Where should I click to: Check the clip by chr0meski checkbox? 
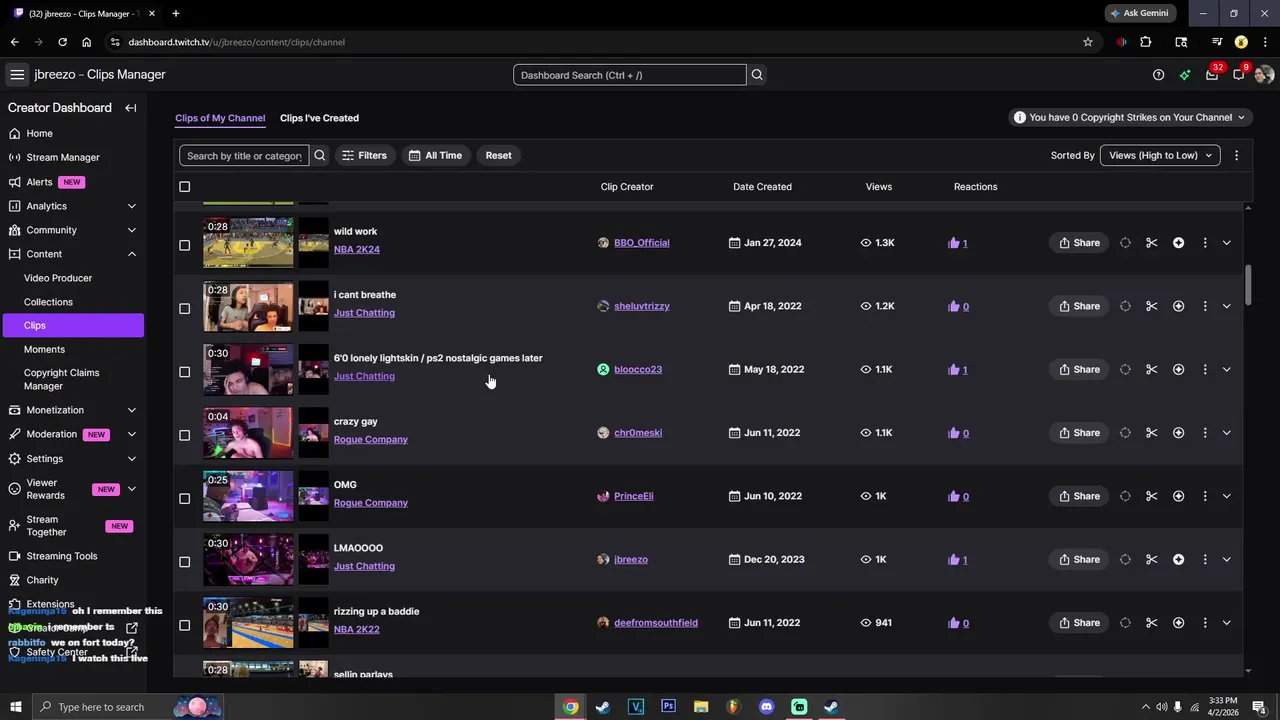coord(184,435)
